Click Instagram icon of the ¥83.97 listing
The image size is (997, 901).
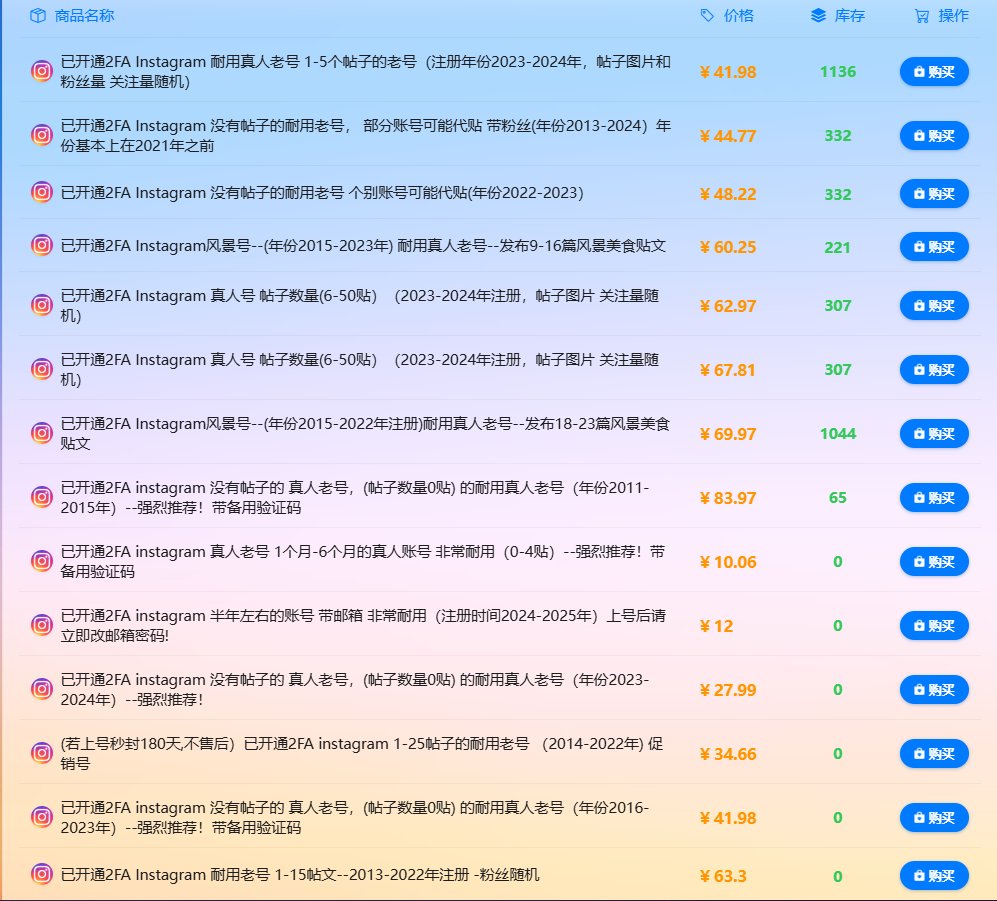[x=42, y=497]
